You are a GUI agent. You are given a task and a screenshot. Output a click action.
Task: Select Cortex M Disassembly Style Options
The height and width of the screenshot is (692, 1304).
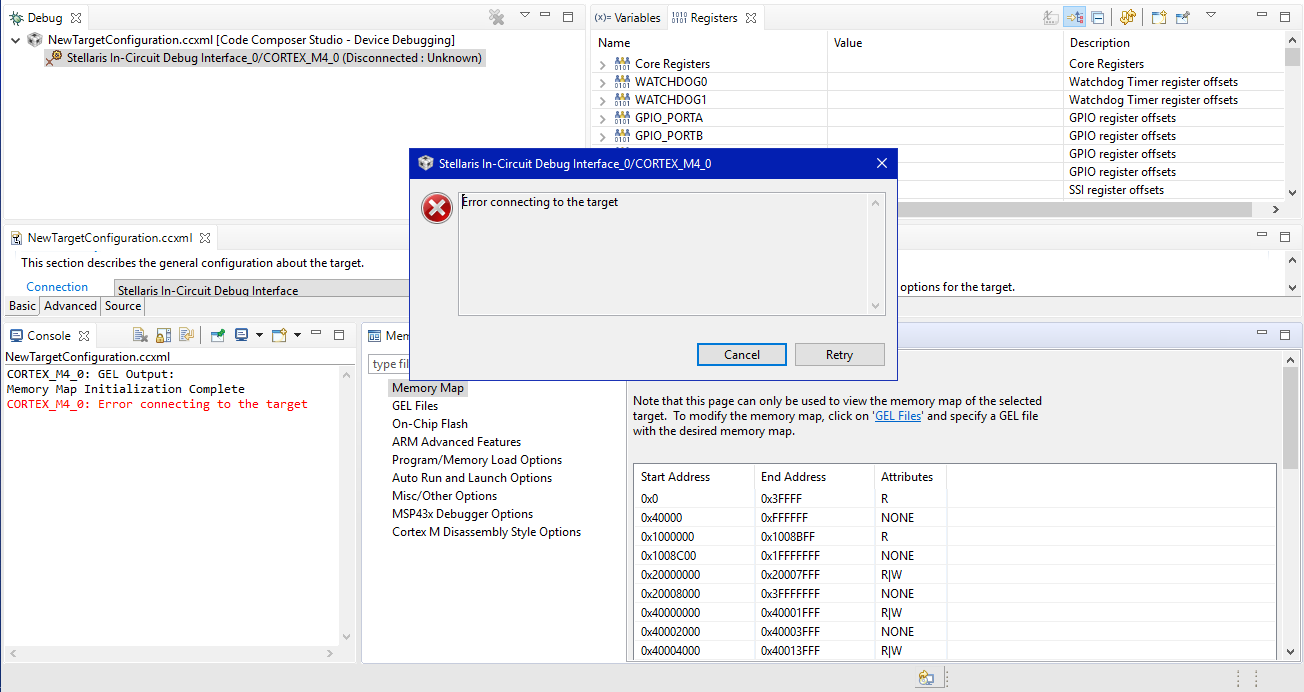pos(486,532)
